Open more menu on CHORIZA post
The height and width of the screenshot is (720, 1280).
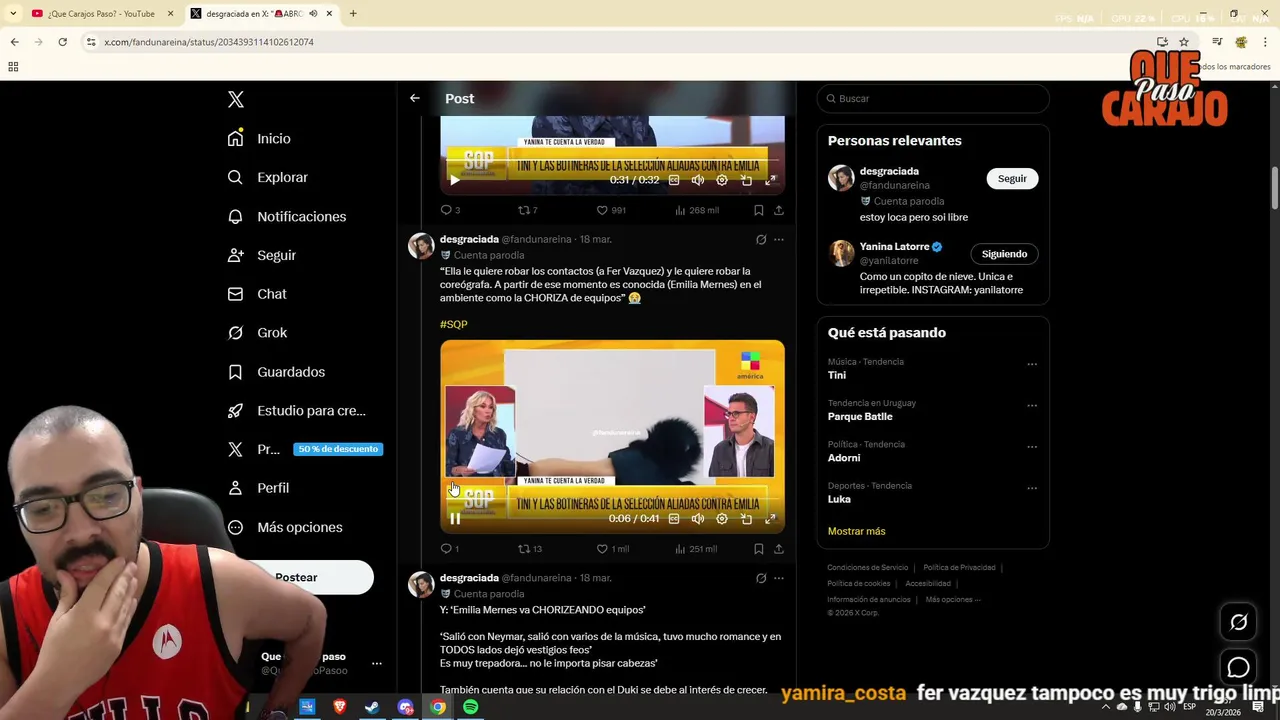tap(779, 239)
